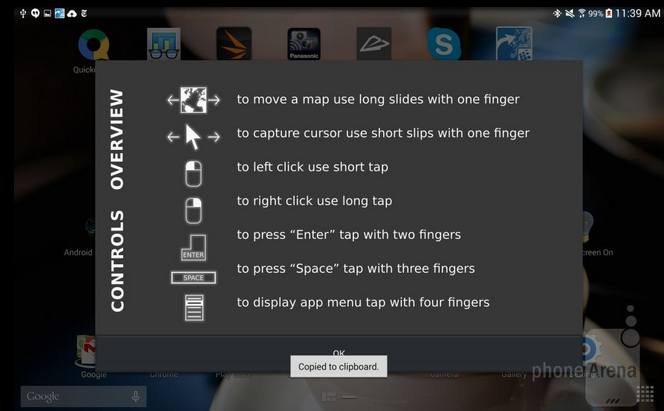Open the orange swoosh app icon

click(x=234, y=44)
